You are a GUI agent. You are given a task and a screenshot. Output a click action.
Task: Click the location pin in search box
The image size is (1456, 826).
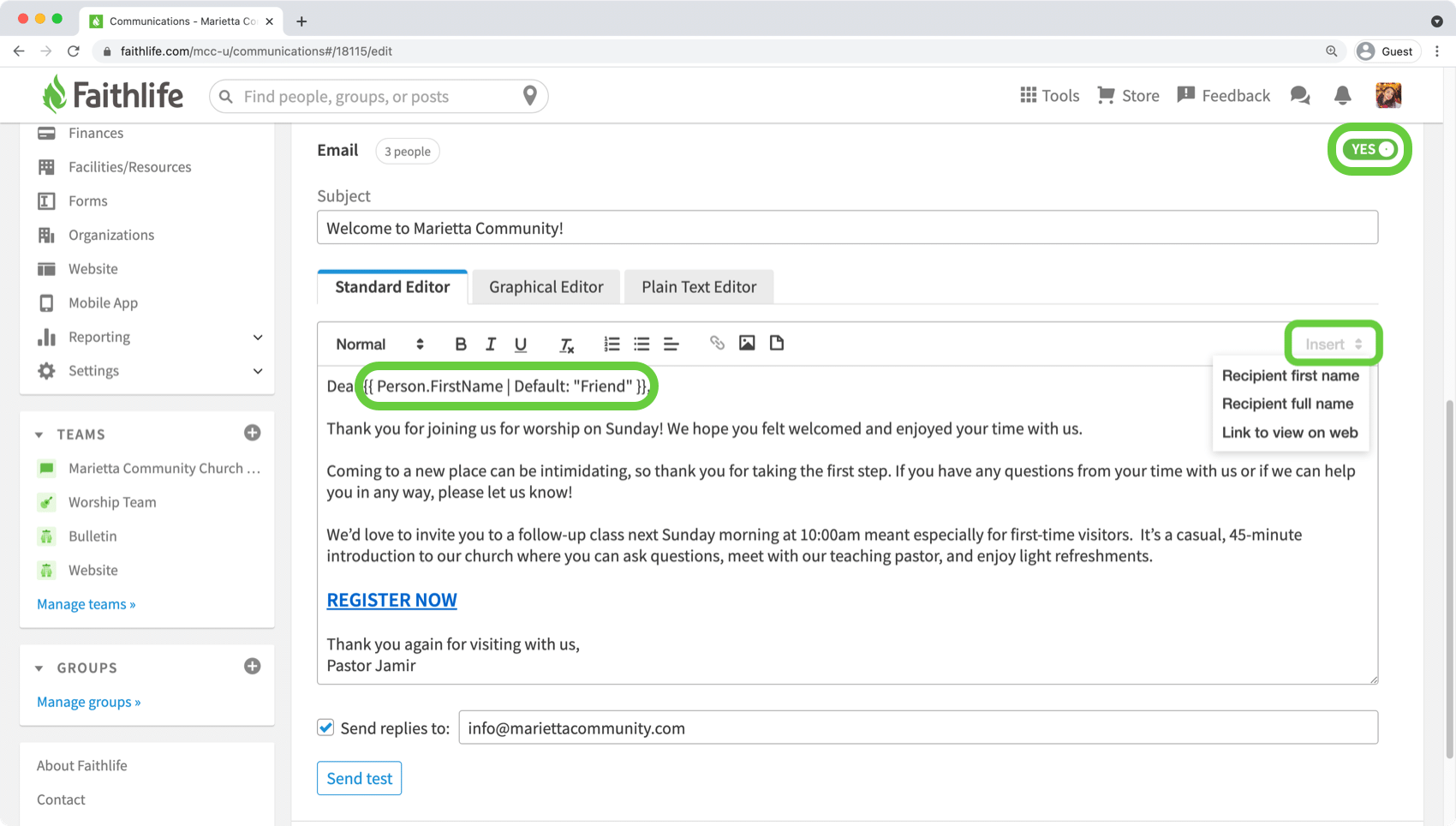coord(530,95)
